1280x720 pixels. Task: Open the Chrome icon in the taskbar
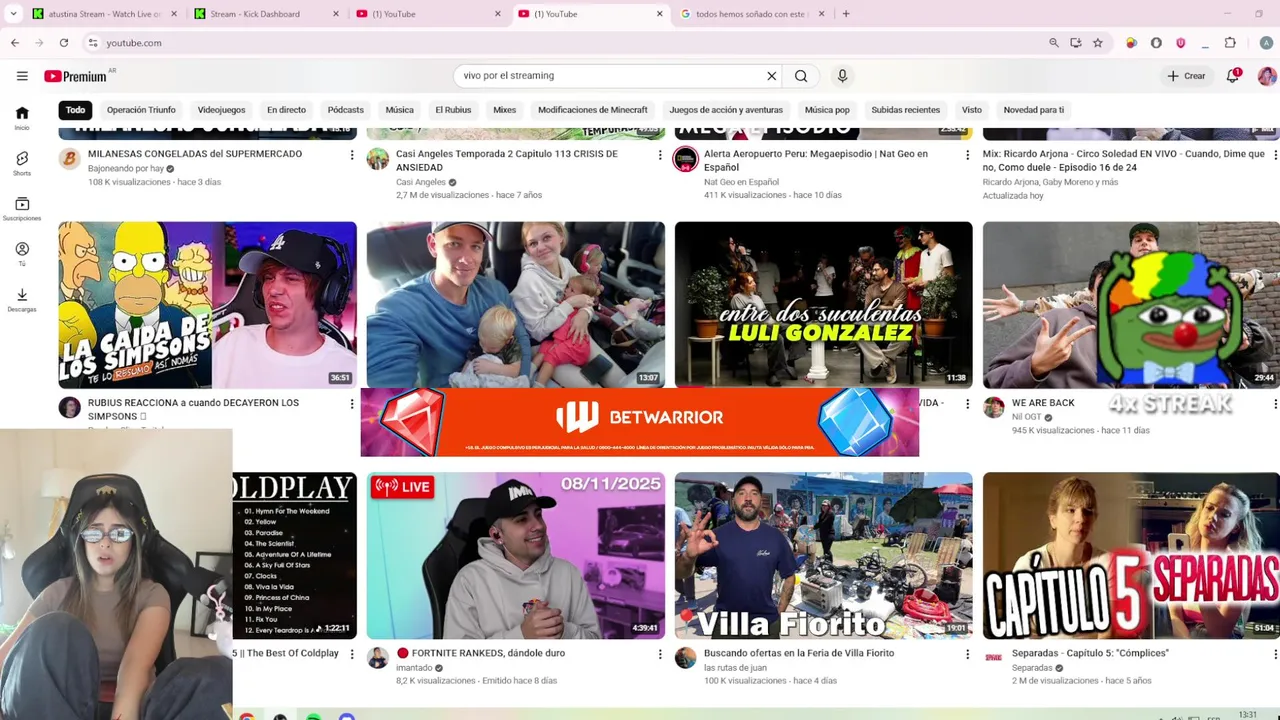point(247,716)
